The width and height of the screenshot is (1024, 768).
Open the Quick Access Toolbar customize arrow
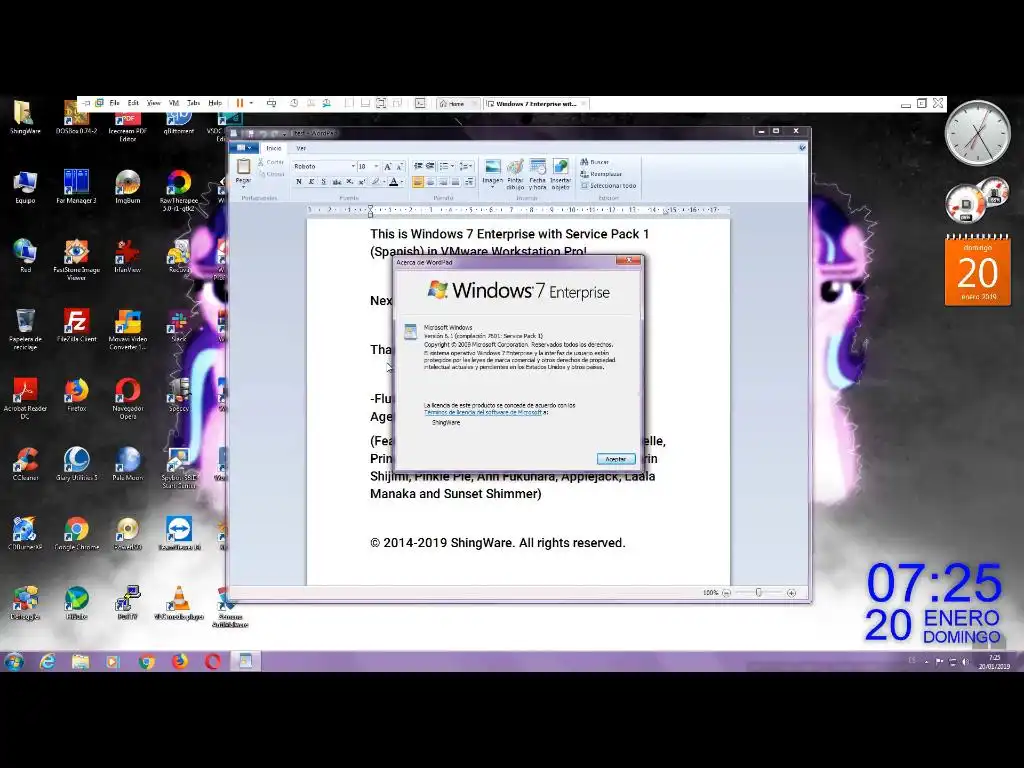tap(284, 133)
